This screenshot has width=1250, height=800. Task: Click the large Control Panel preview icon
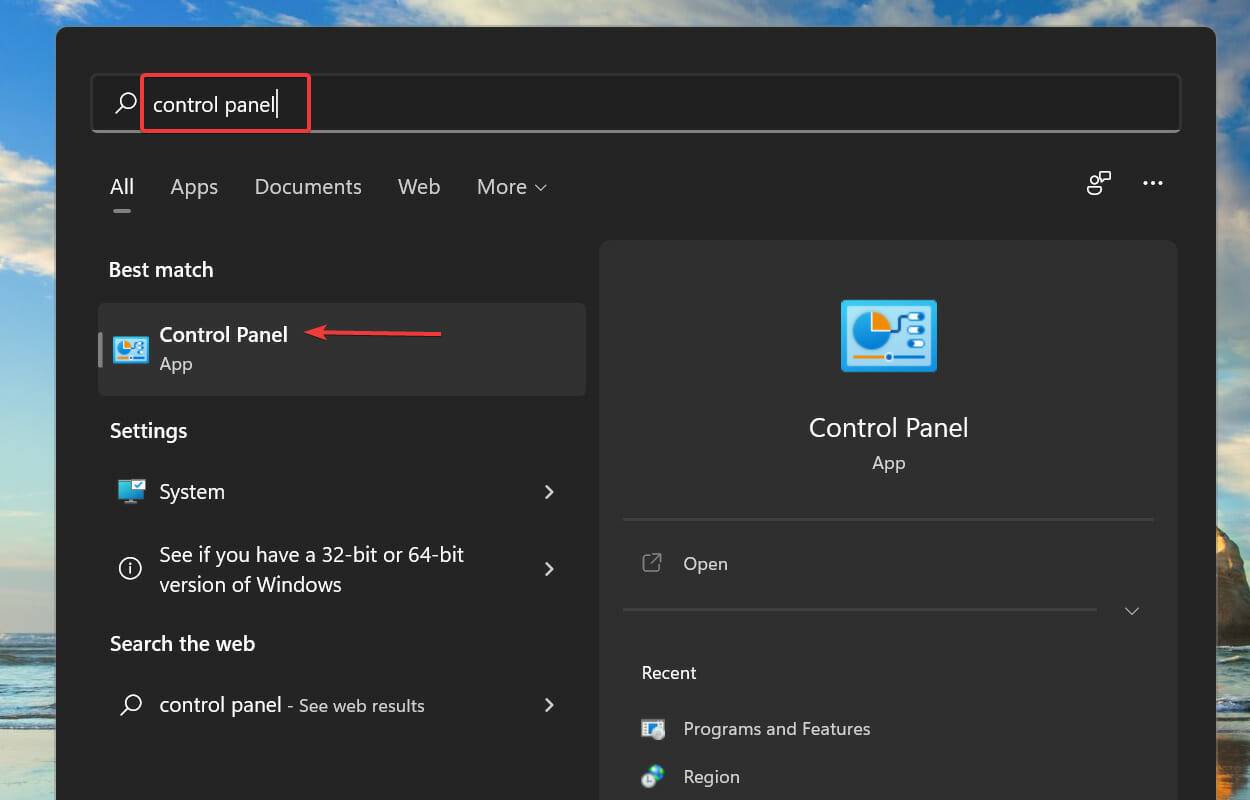click(888, 336)
